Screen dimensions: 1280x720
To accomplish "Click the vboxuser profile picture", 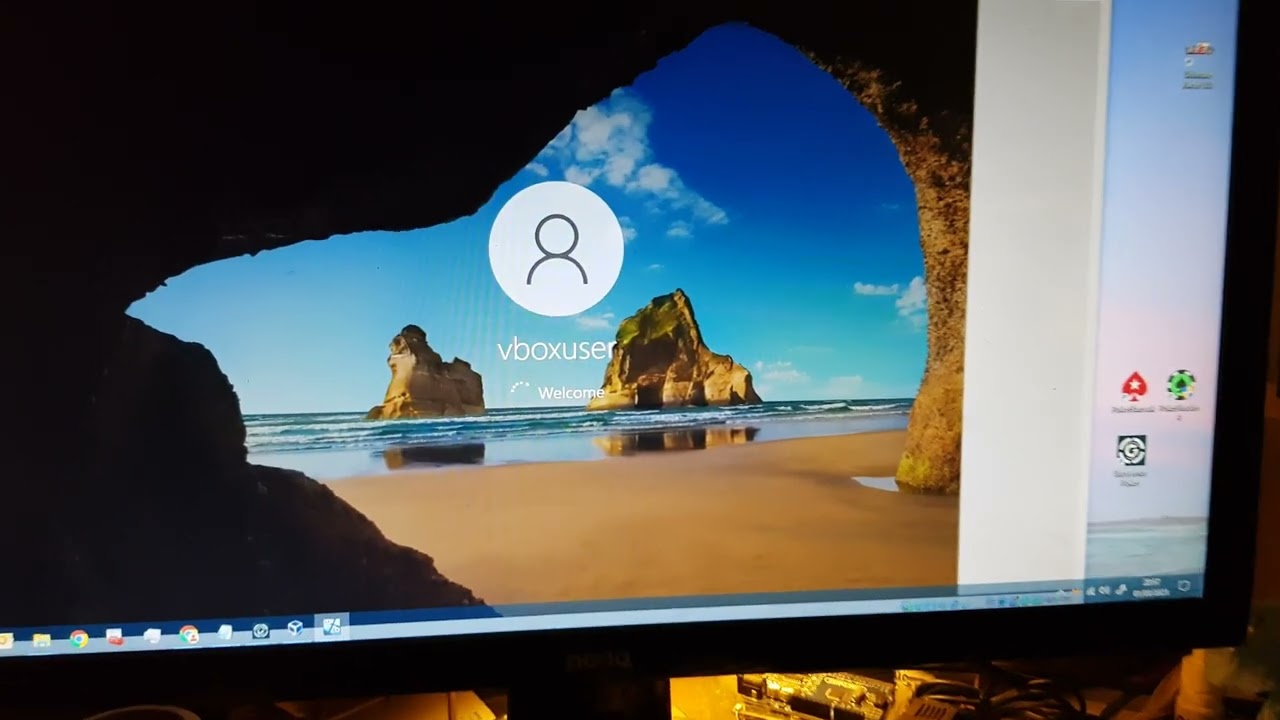I will click(x=556, y=249).
